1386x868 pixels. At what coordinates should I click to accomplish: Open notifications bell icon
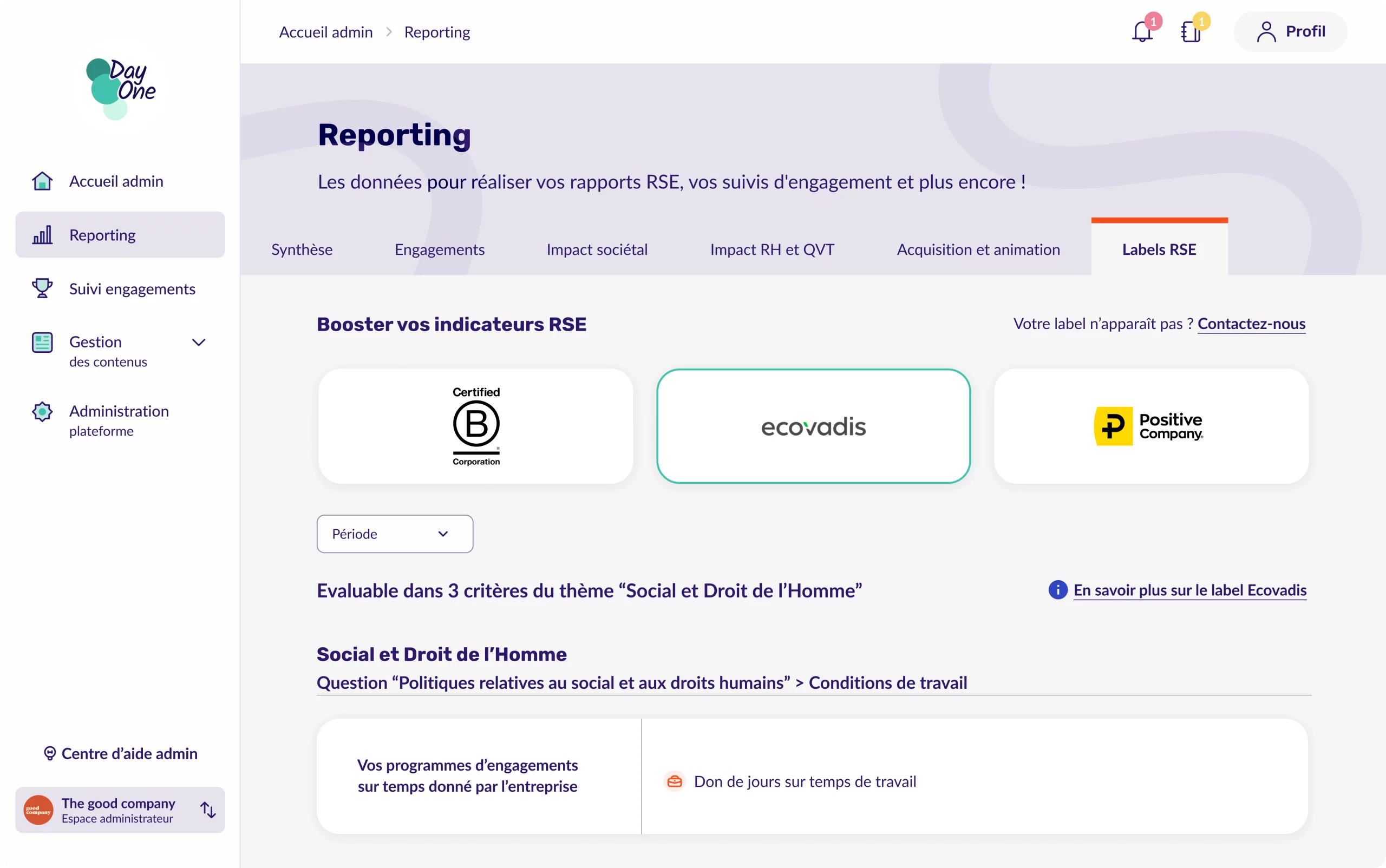click(x=1142, y=31)
